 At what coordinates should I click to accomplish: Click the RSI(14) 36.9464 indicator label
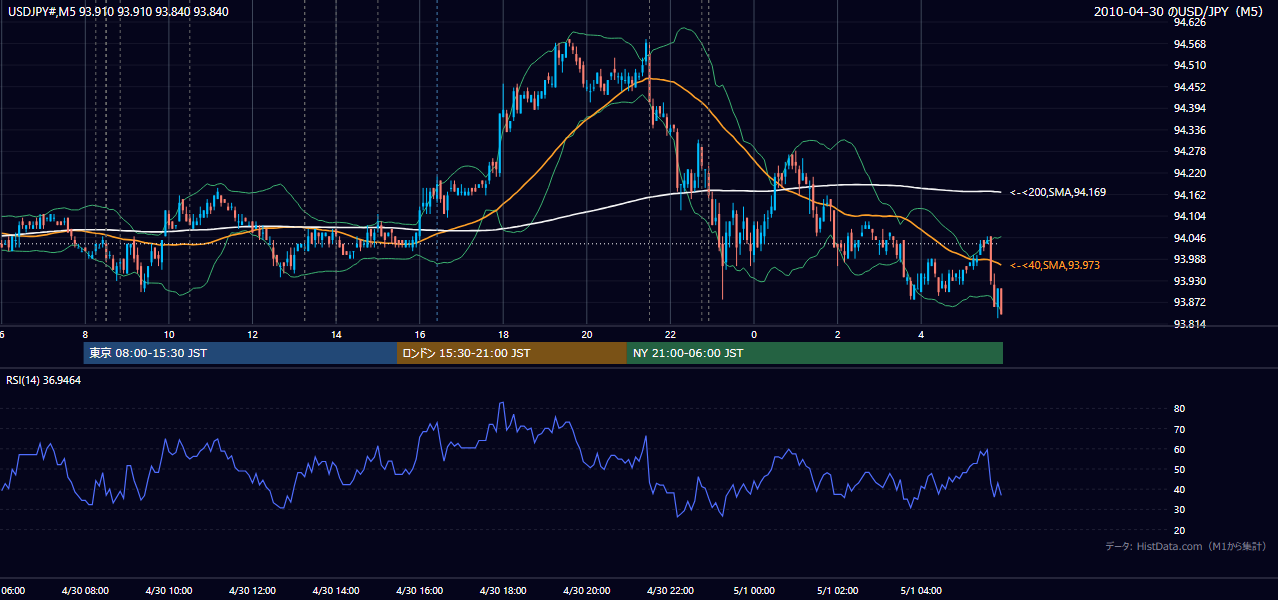pos(44,380)
